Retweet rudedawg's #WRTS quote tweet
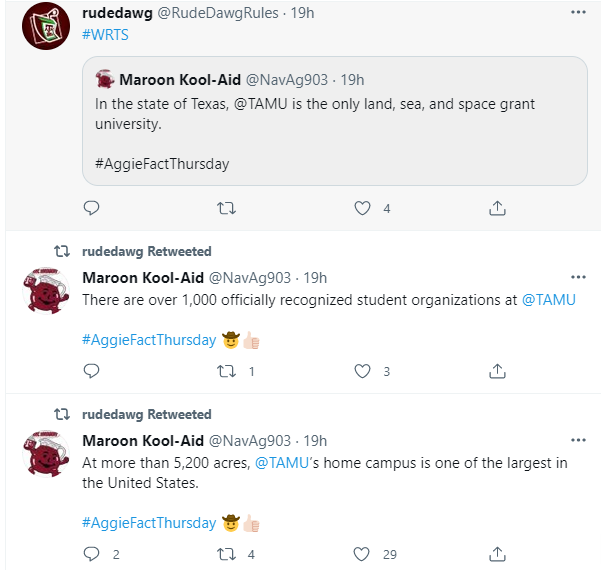Screen dimensions: 601x570 pyautogui.click(x=226, y=208)
